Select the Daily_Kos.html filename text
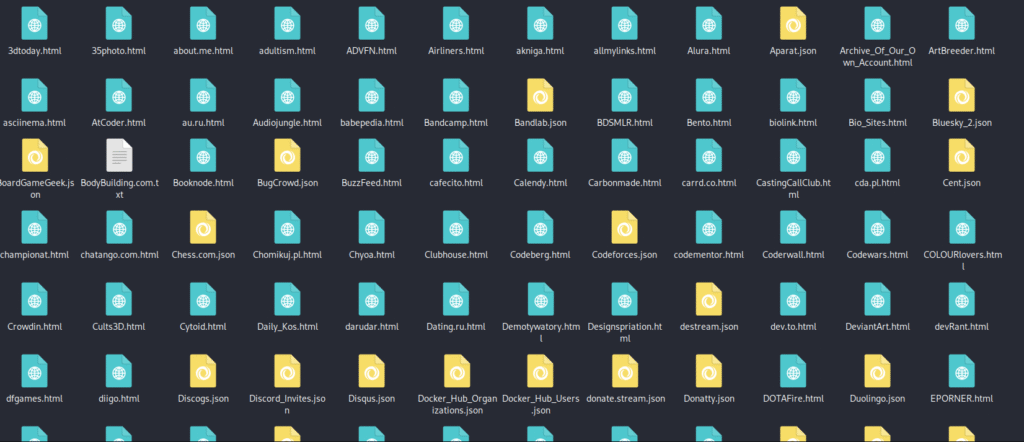This screenshot has width=1024, height=442. click(287, 326)
